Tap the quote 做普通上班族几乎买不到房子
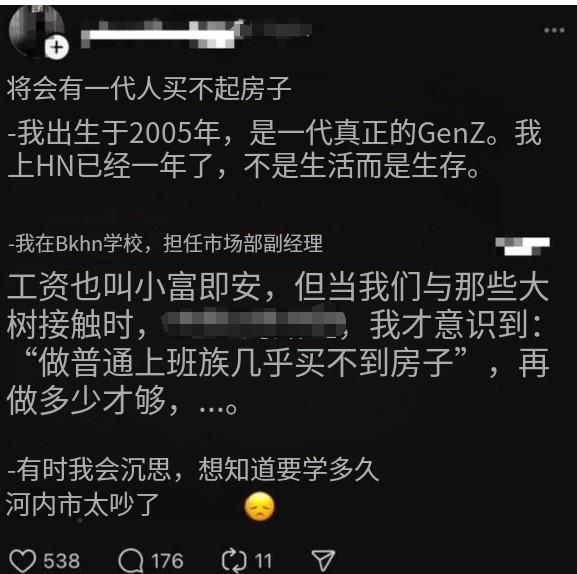 pyautogui.click(x=246, y=363)
